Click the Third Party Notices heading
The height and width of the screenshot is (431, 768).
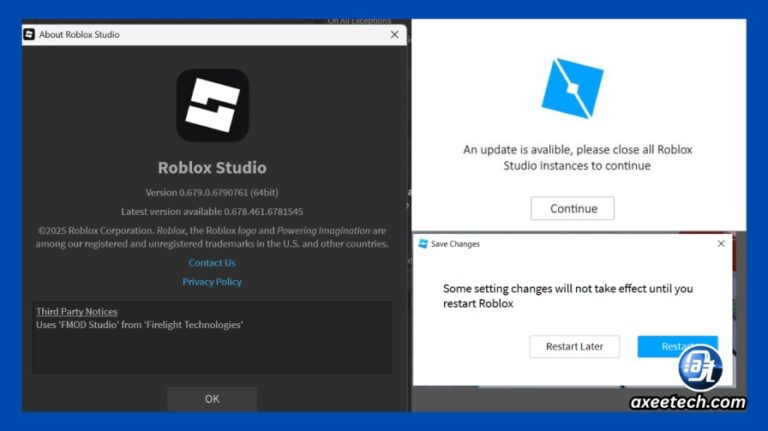(x=77, y=312)
